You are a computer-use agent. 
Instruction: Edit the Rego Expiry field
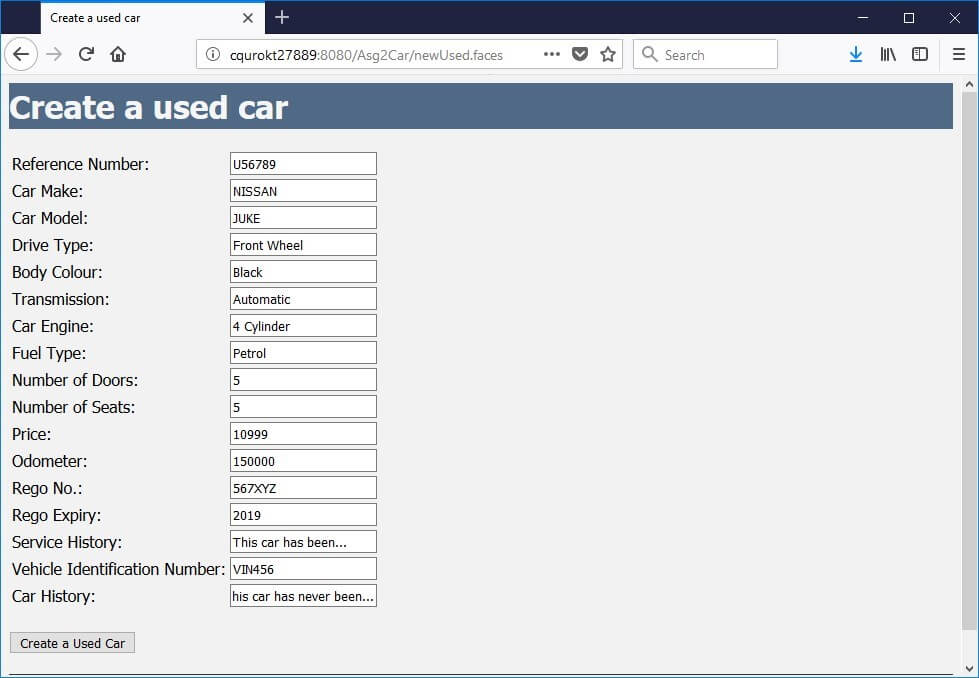[303, 514]
